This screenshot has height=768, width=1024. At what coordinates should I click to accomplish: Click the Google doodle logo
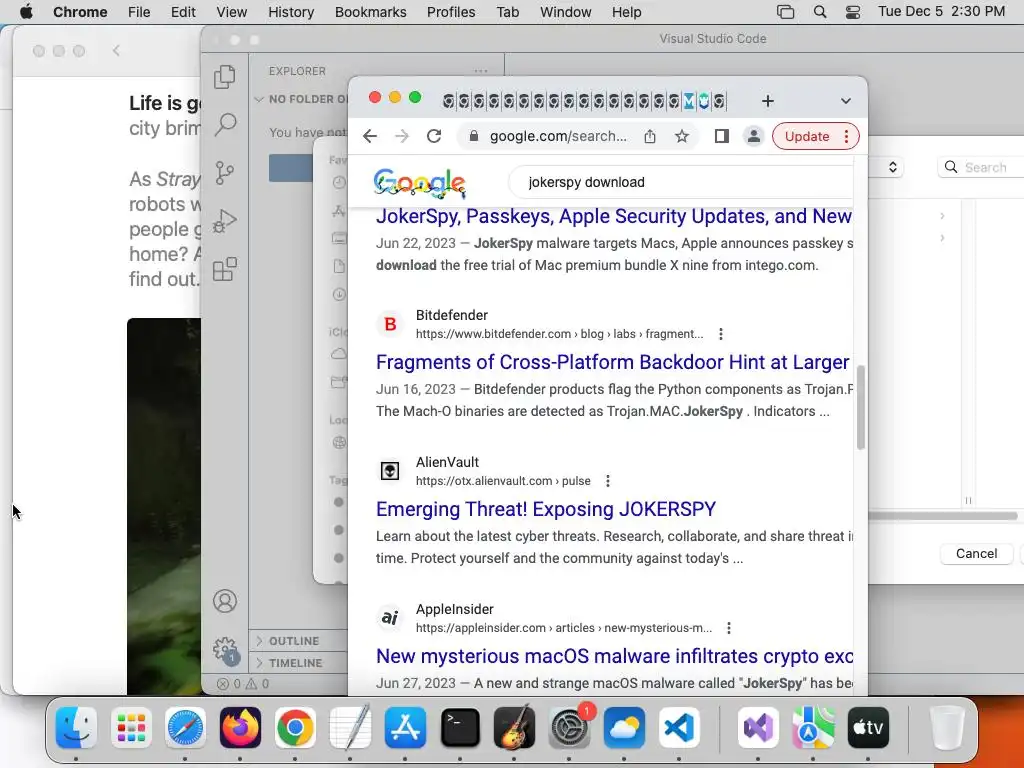pyautogui.click(x=419, y=182)
